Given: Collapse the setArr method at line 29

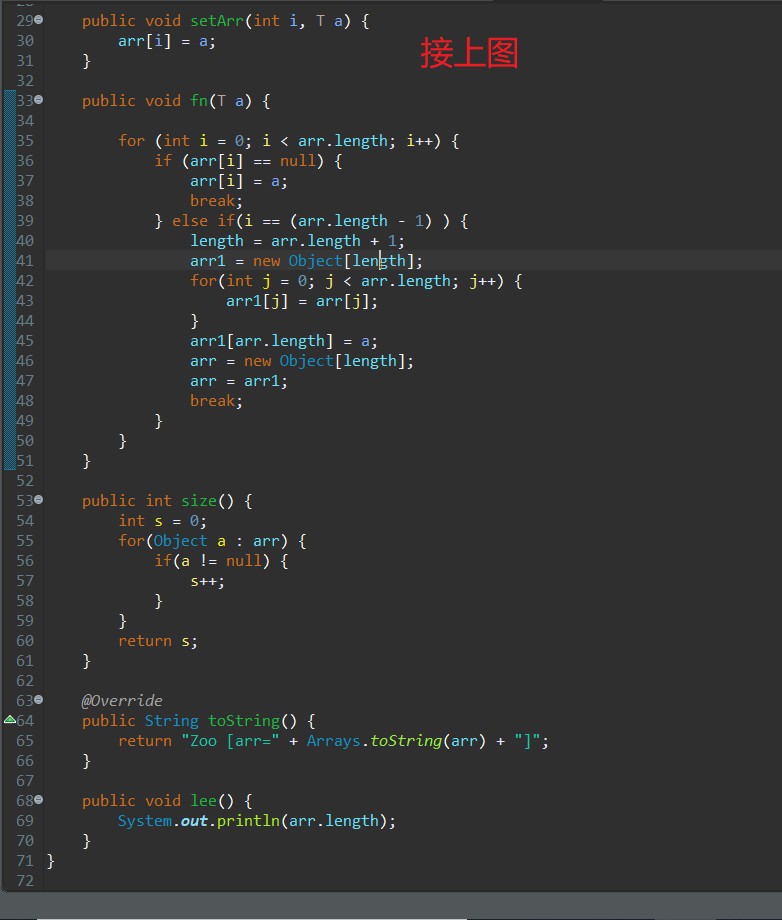Looking at the screenshot, I should coord(39,20).
